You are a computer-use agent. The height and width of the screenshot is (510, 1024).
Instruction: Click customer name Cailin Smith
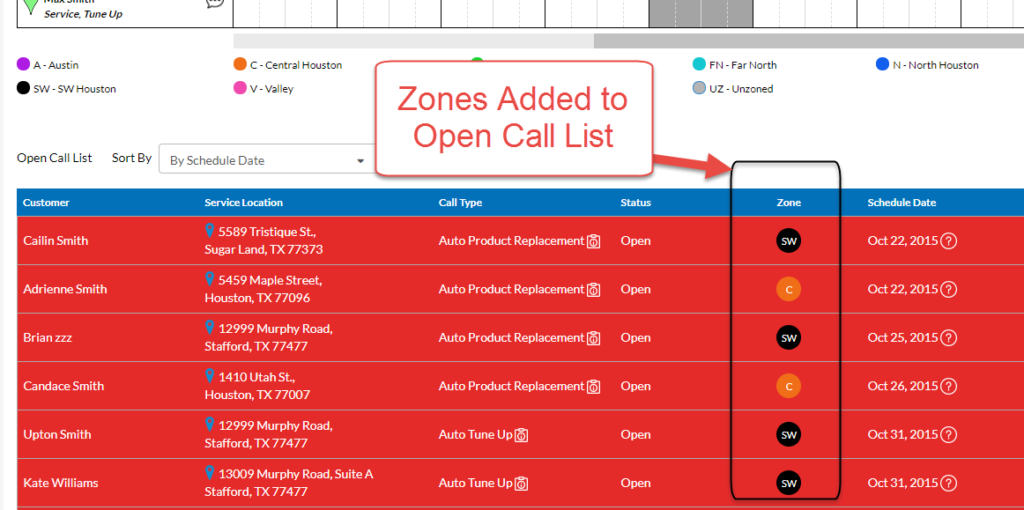[56, 241]
